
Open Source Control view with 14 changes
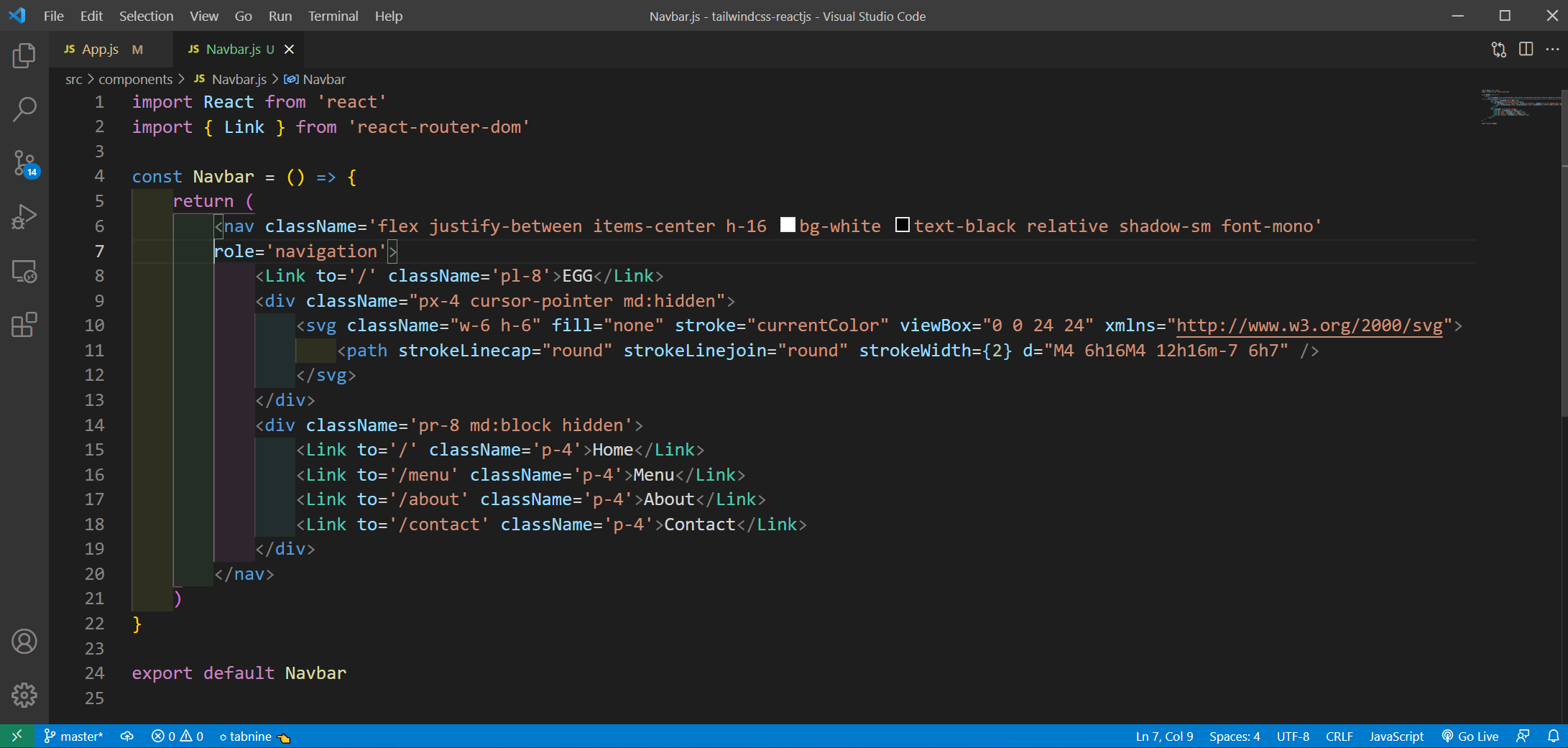coord(24,164)
